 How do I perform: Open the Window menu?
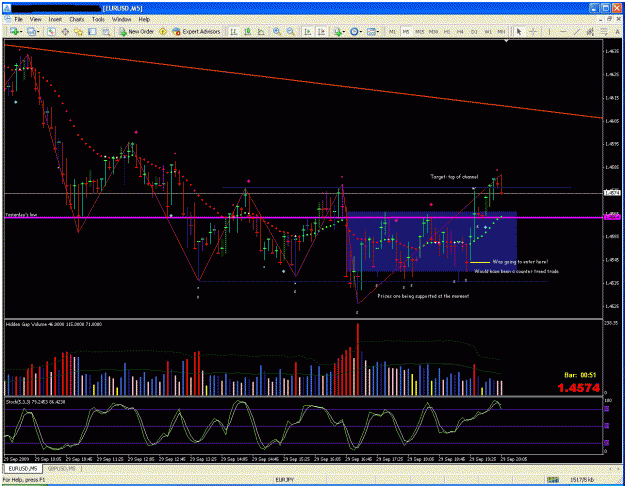click(121, 19)
